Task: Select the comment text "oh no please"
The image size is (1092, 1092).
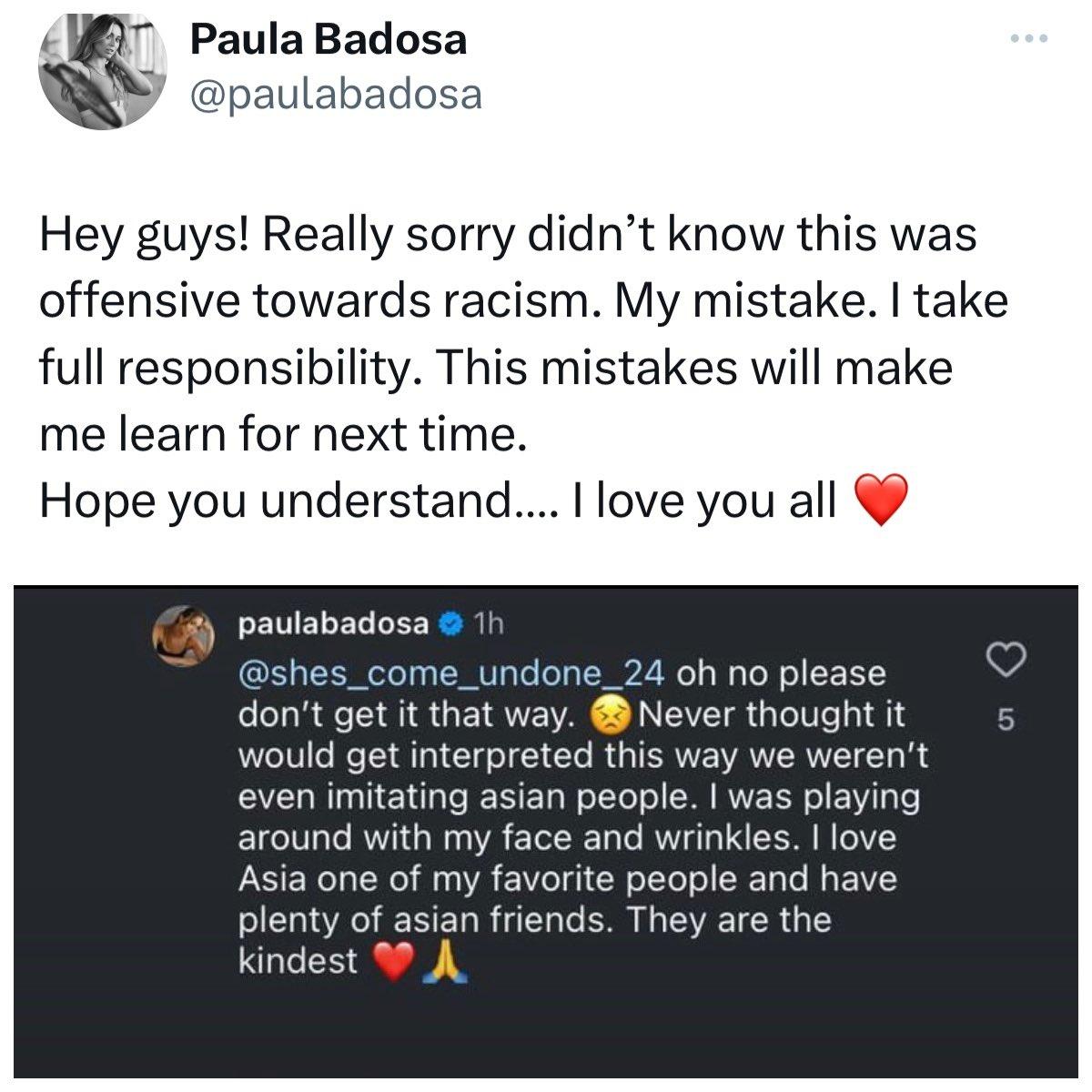Action: [782, 673]
